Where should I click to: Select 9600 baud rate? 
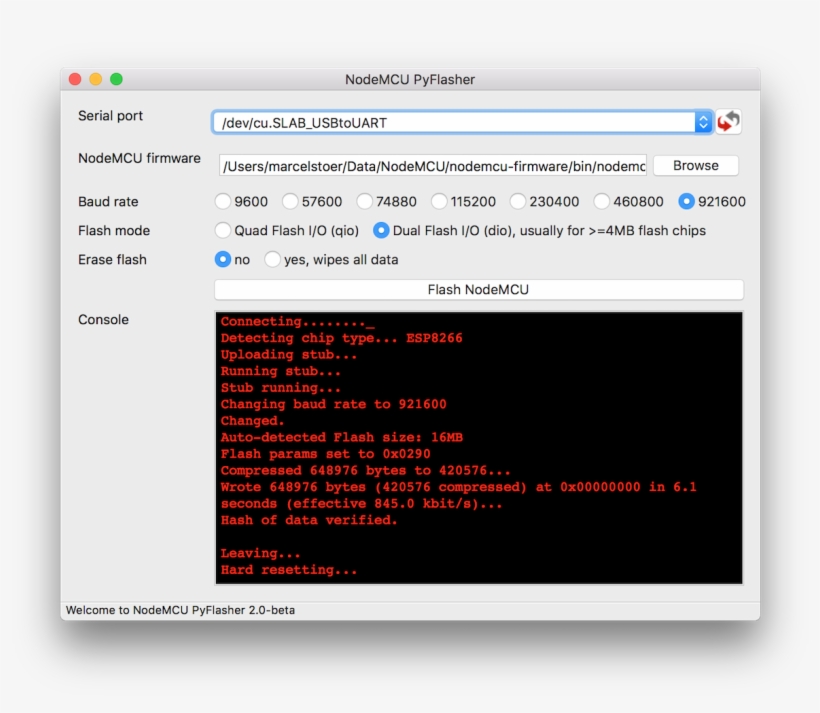point(223,201)
